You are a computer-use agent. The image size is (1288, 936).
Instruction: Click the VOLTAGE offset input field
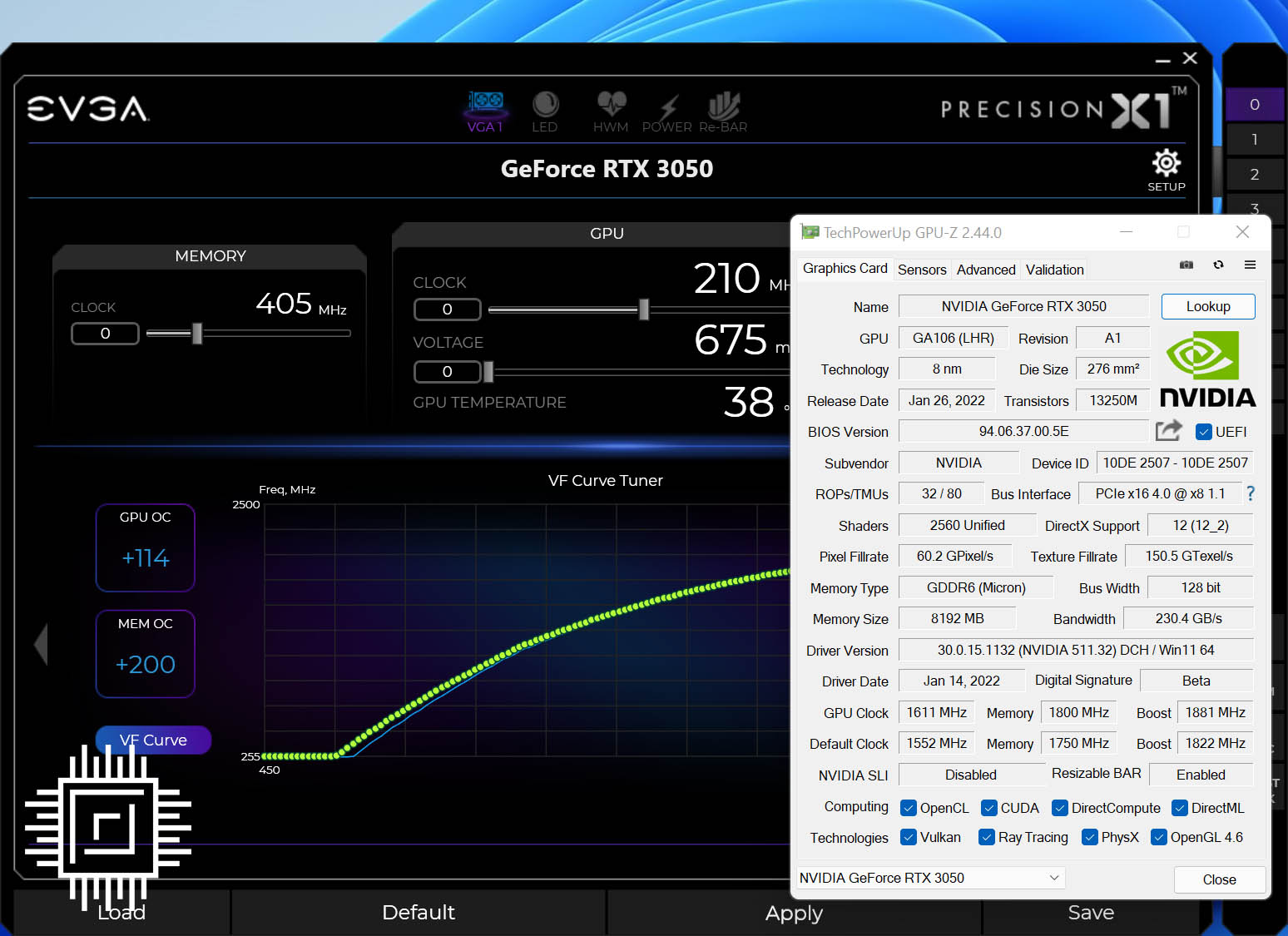[x=448, y=371]
